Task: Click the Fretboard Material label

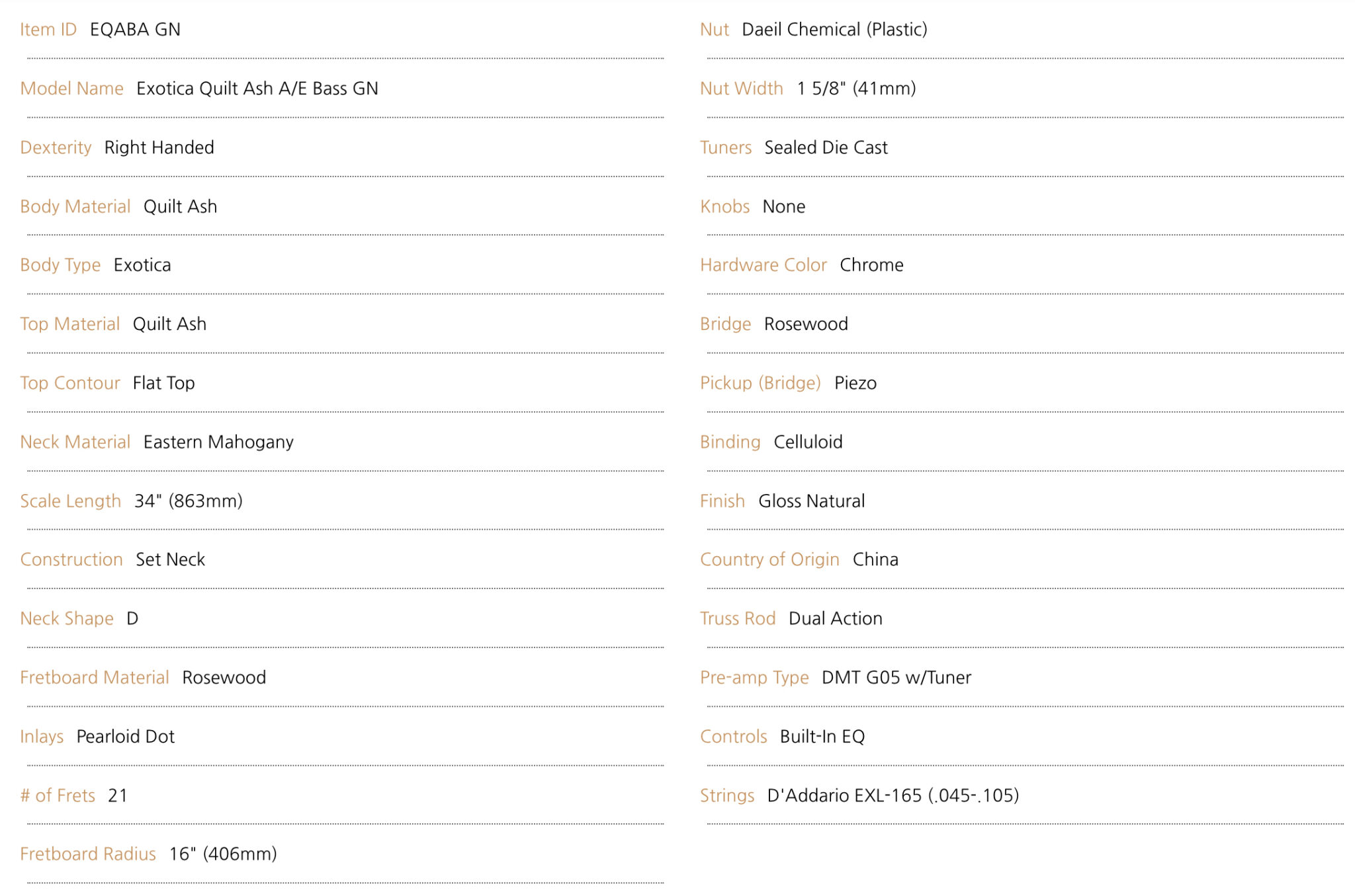Action: coord(95,677)
